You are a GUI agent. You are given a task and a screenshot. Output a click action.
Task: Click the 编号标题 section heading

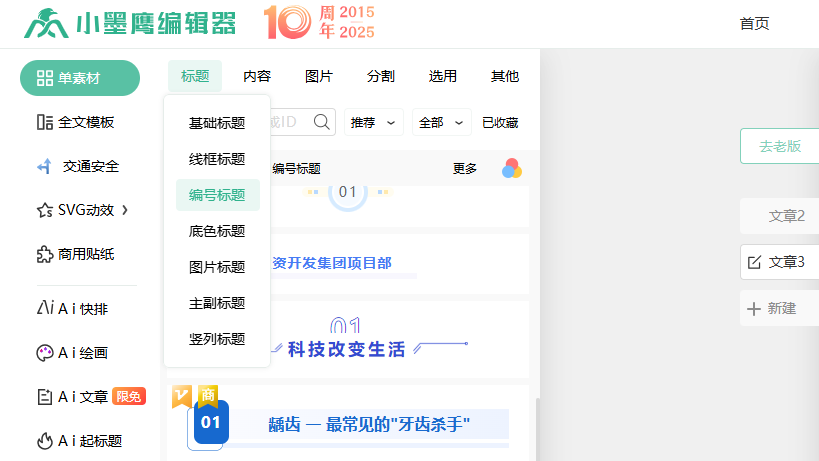296,169
